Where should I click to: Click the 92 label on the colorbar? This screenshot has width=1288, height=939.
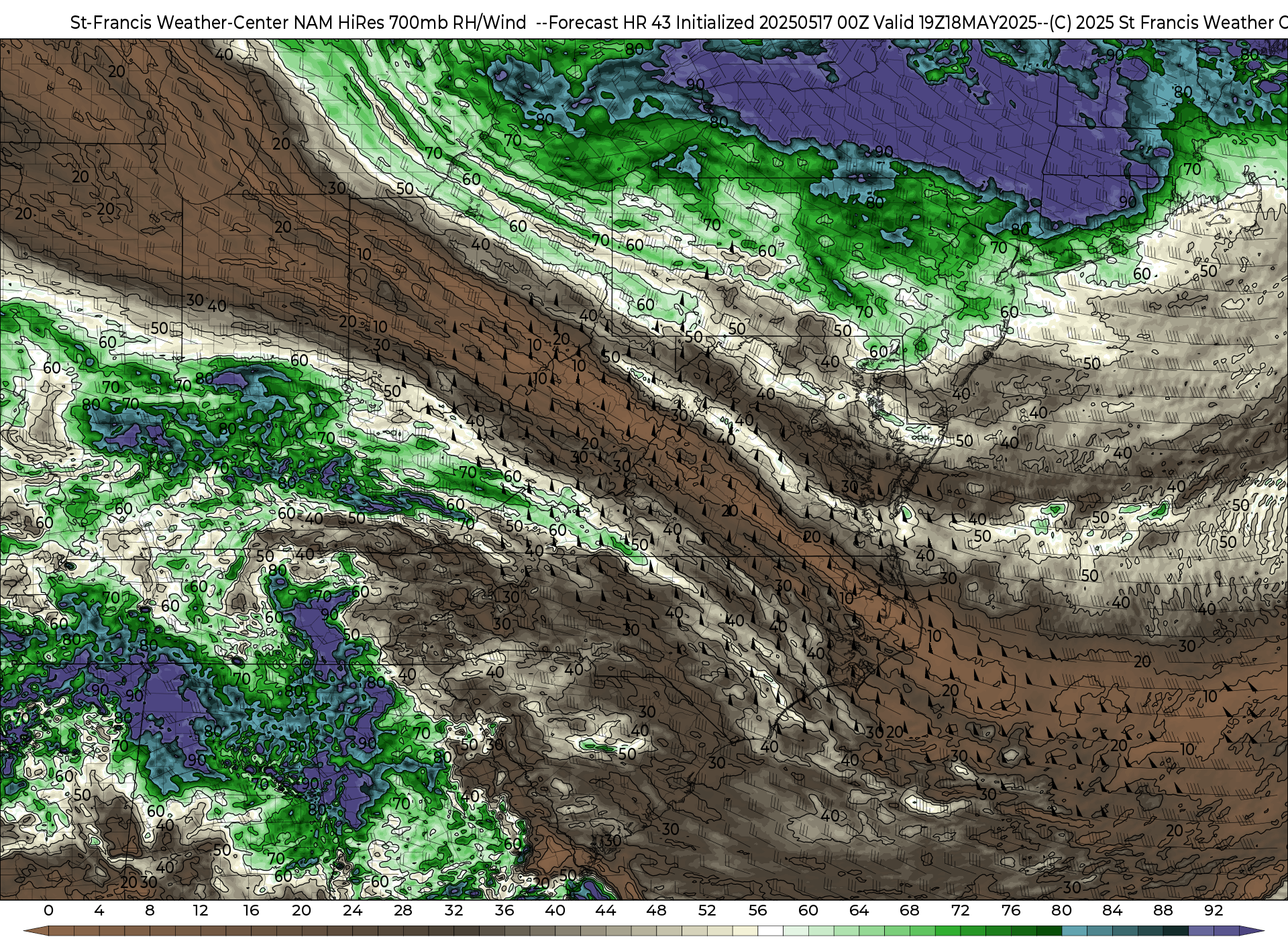click(x=1214, y=910)
